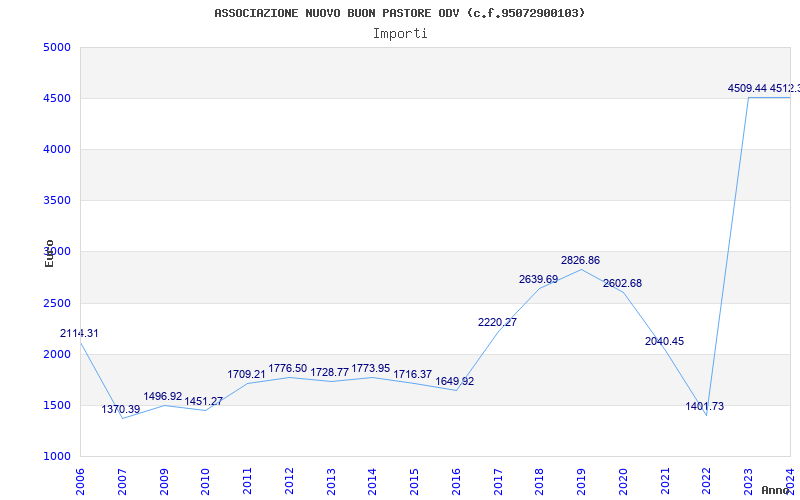Click the 3500 y-axis tick label

point(57,201)
